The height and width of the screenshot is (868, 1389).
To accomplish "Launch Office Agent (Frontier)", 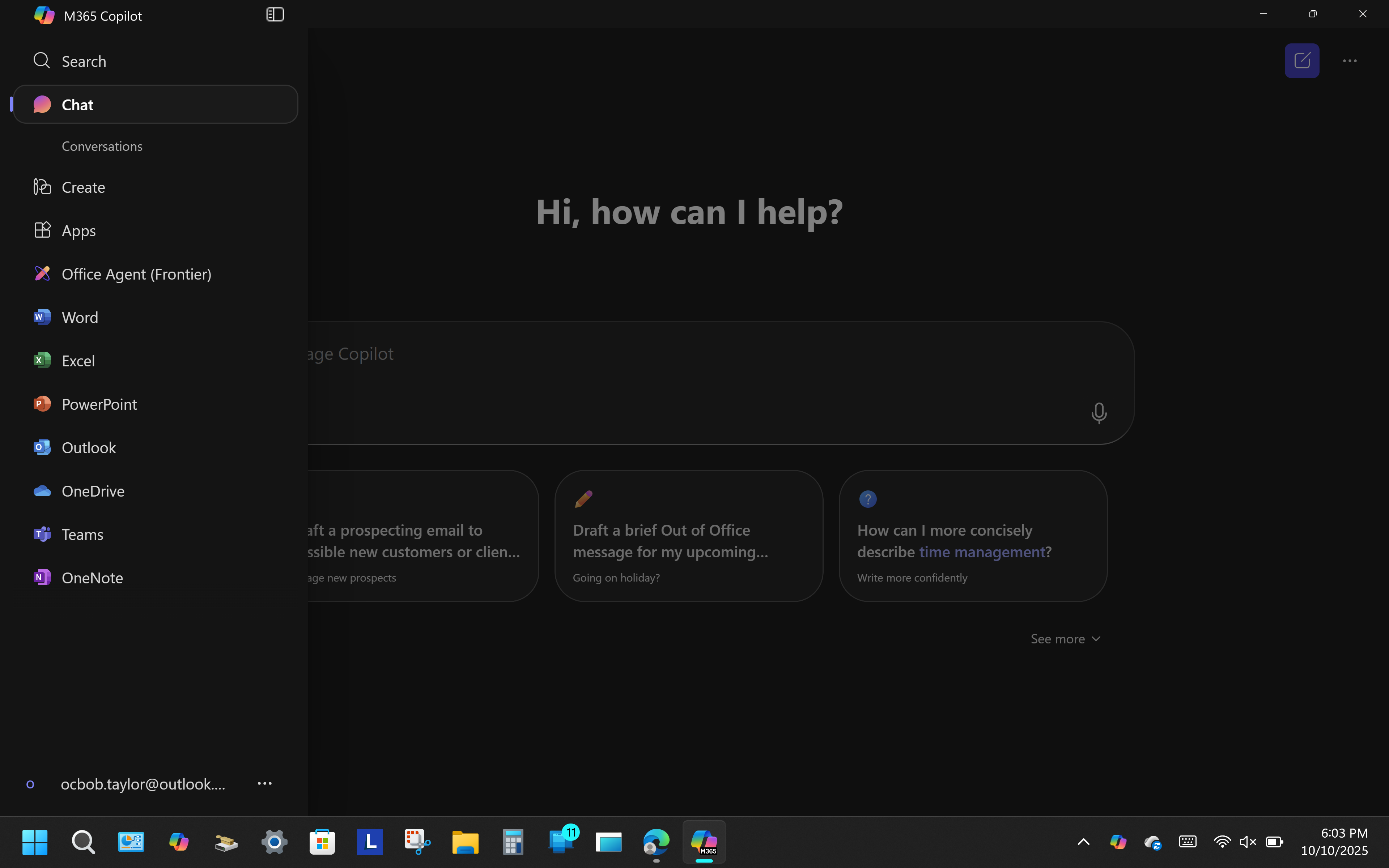I will (x=155, y=274).
